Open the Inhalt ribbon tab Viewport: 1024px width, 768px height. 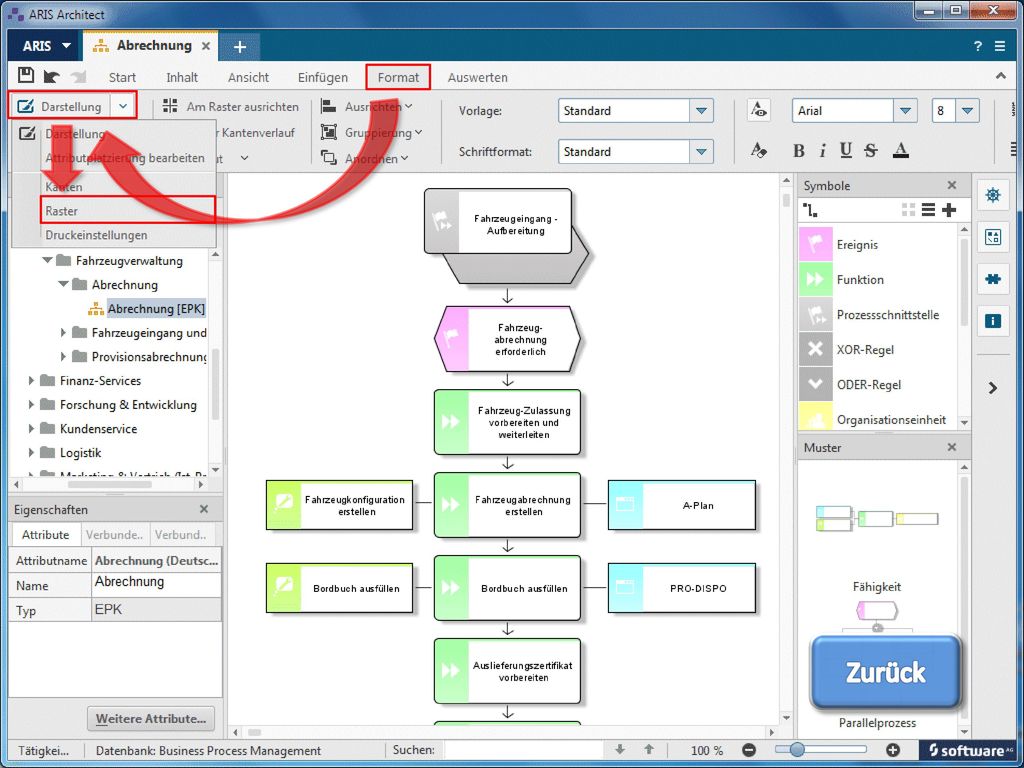[x=182, y=77]
